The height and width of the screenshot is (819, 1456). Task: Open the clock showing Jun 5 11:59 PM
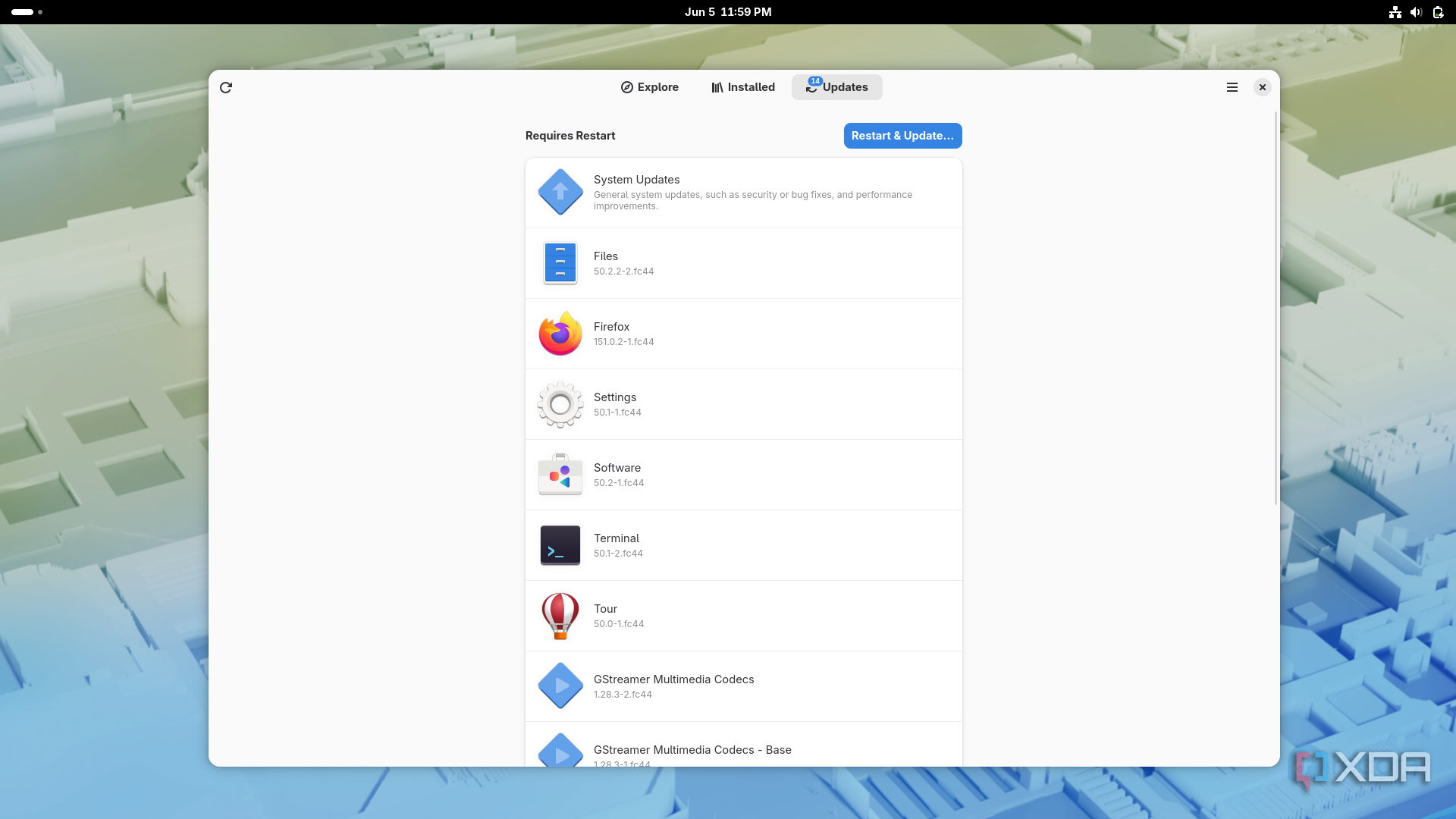click(728, 12)
